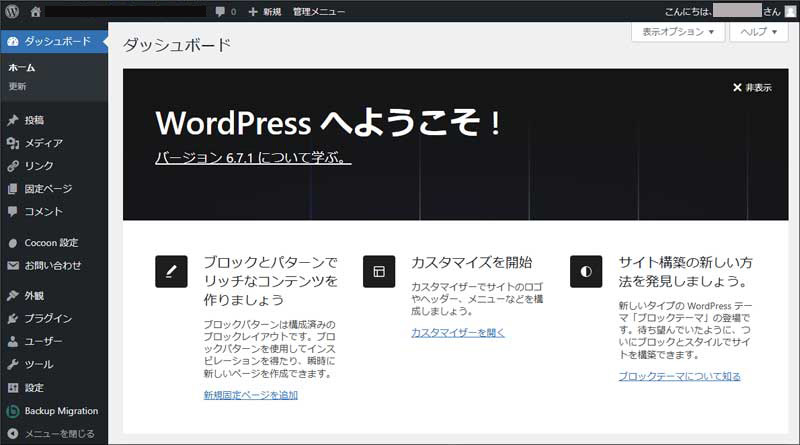Click the pencil icon beside the block patterns heading
Viewport: 800px width, 445px height.
coord(171,271)
